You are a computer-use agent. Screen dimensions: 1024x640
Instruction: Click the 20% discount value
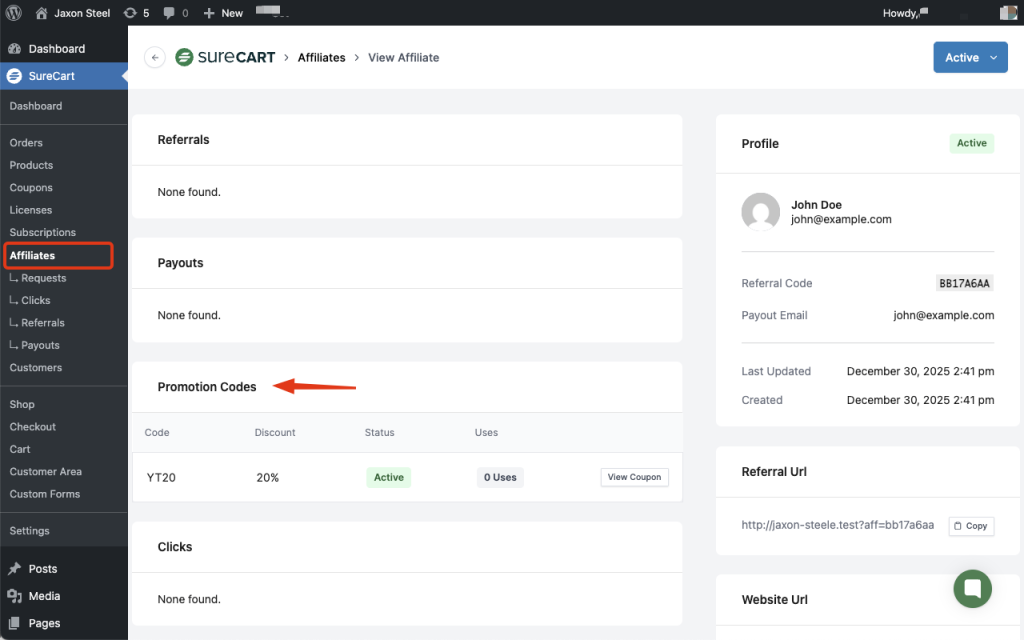pos(267,477)
